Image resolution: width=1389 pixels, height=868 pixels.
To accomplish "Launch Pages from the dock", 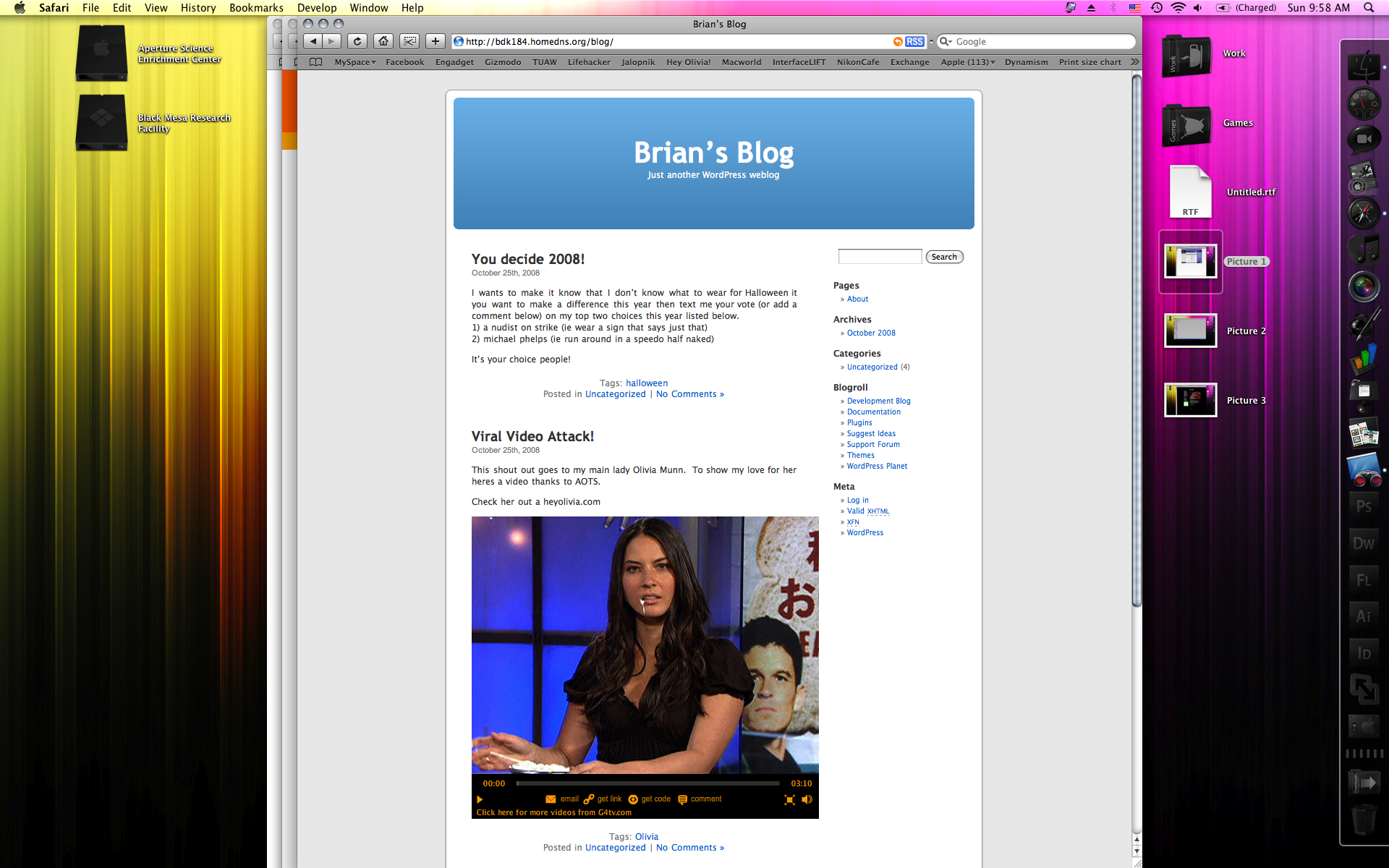I will tap(1364, 323).
